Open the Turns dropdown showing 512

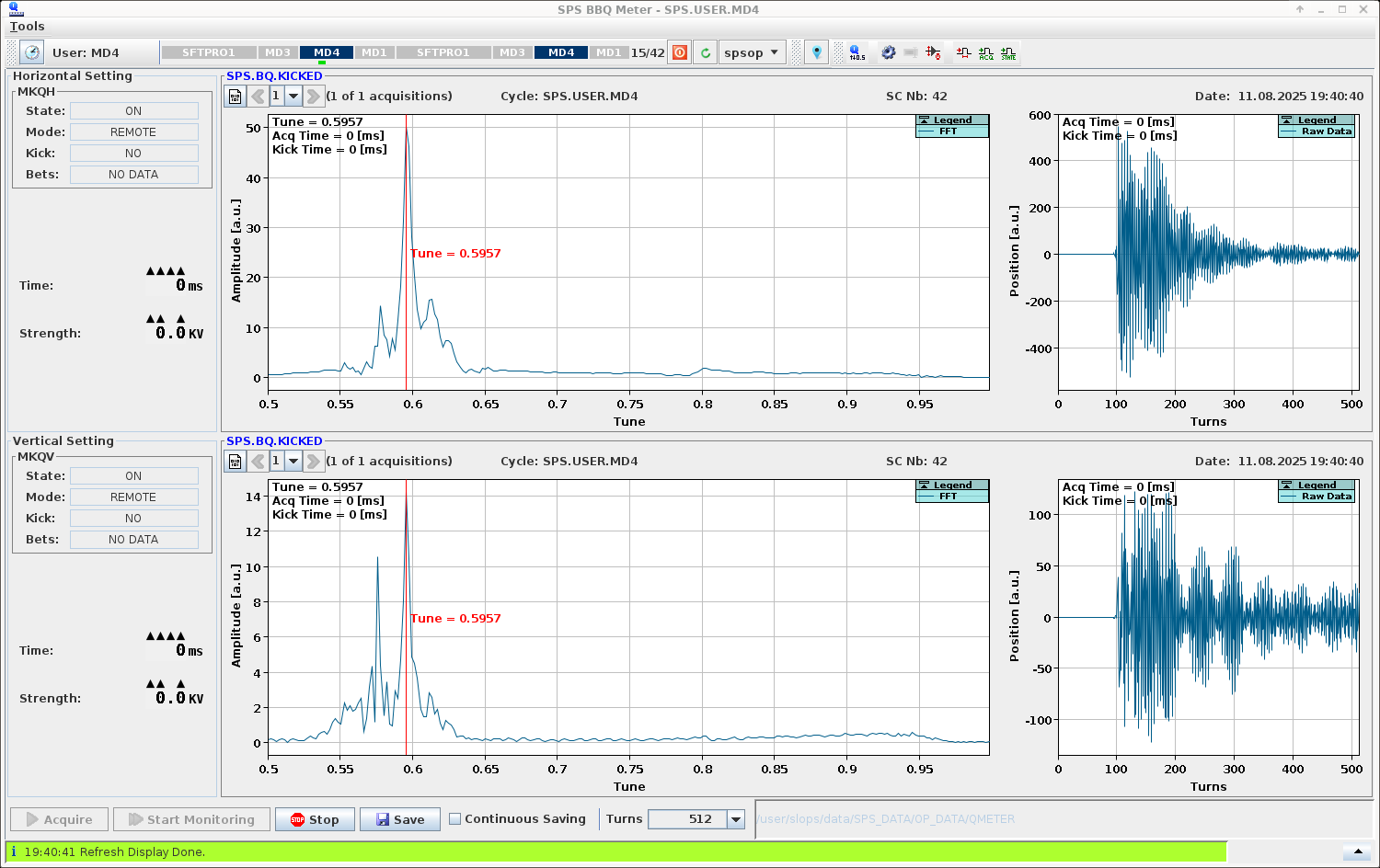point(734,818)
